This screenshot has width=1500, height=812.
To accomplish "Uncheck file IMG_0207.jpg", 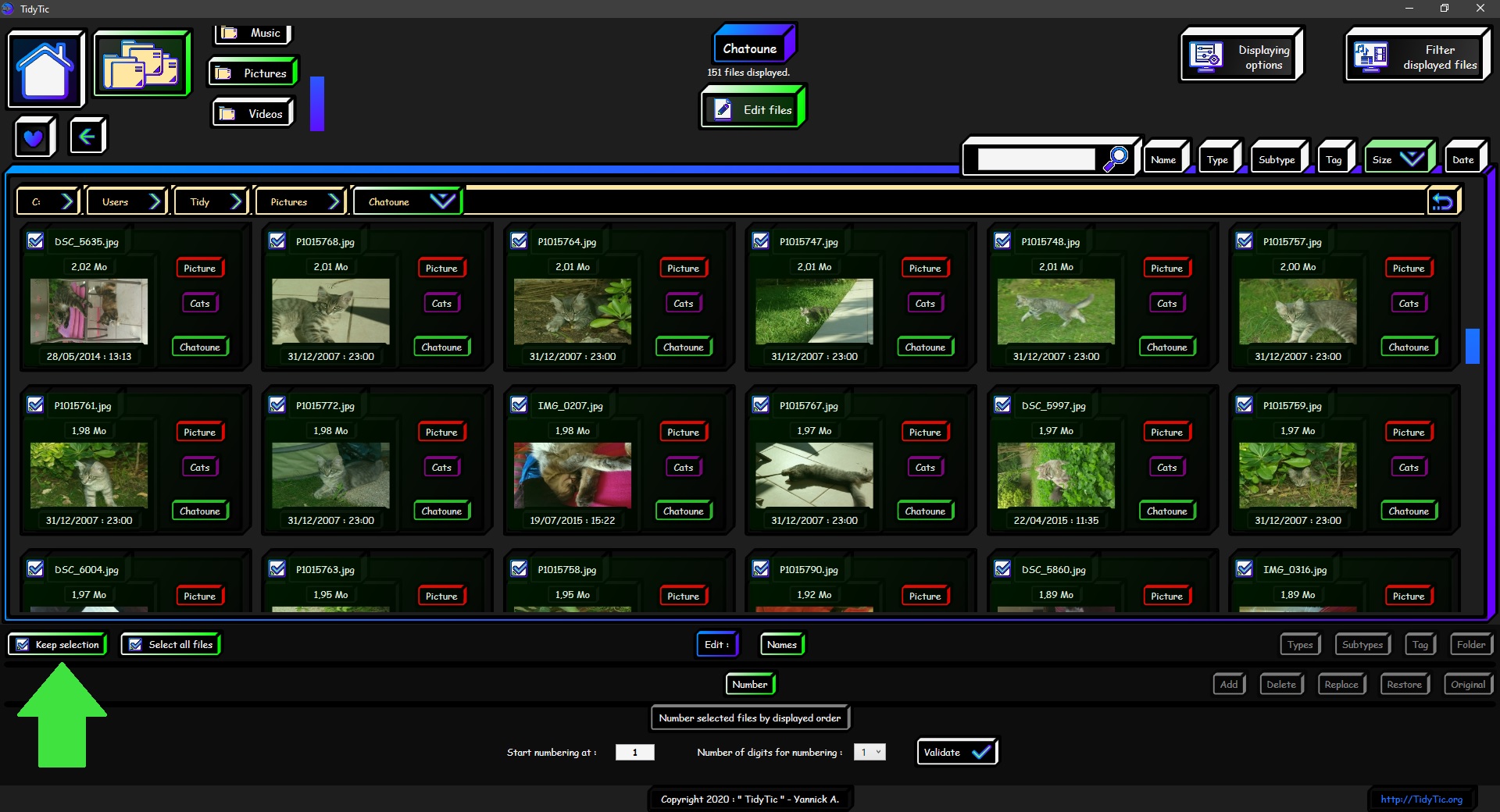I will point(519,405).
